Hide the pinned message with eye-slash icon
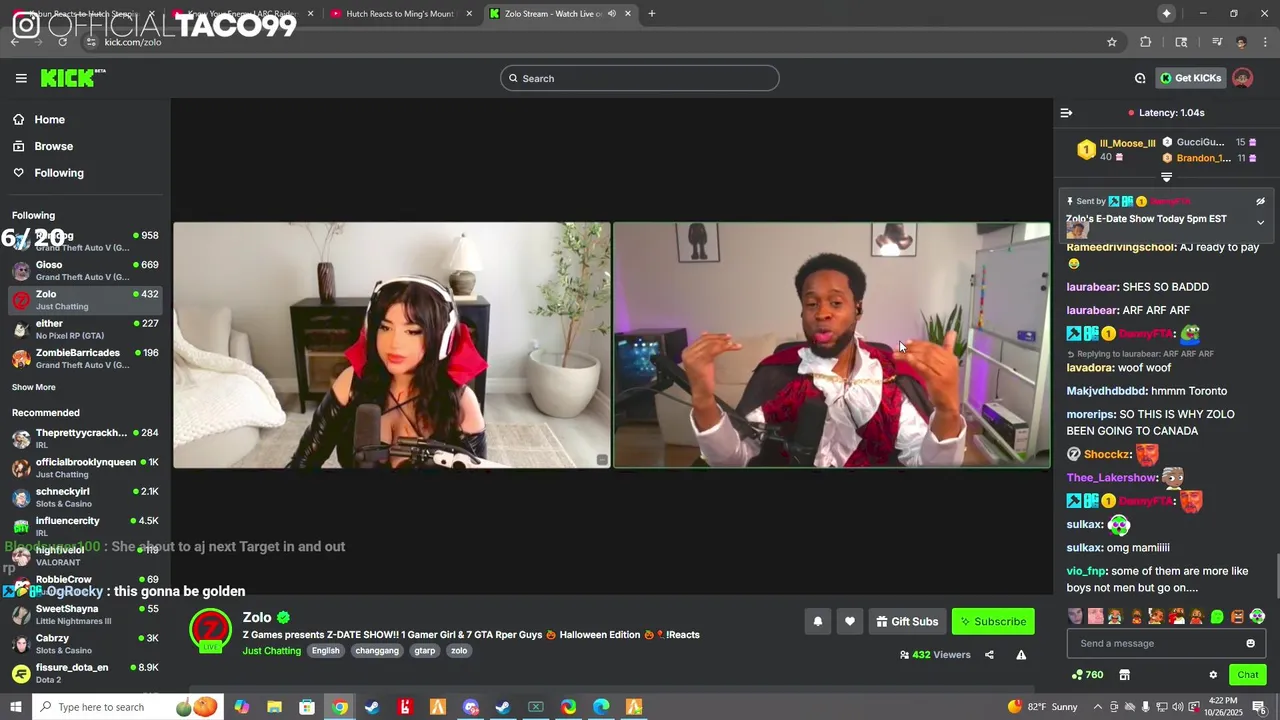The height and width of the screenshot is (720, 1280). coord(1261,201)
